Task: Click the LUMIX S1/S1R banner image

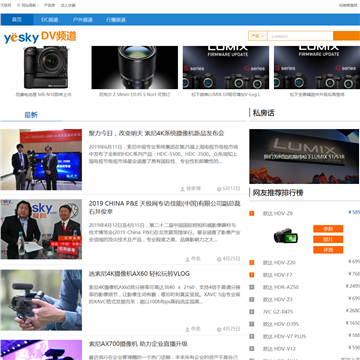Action: point(304,156)
